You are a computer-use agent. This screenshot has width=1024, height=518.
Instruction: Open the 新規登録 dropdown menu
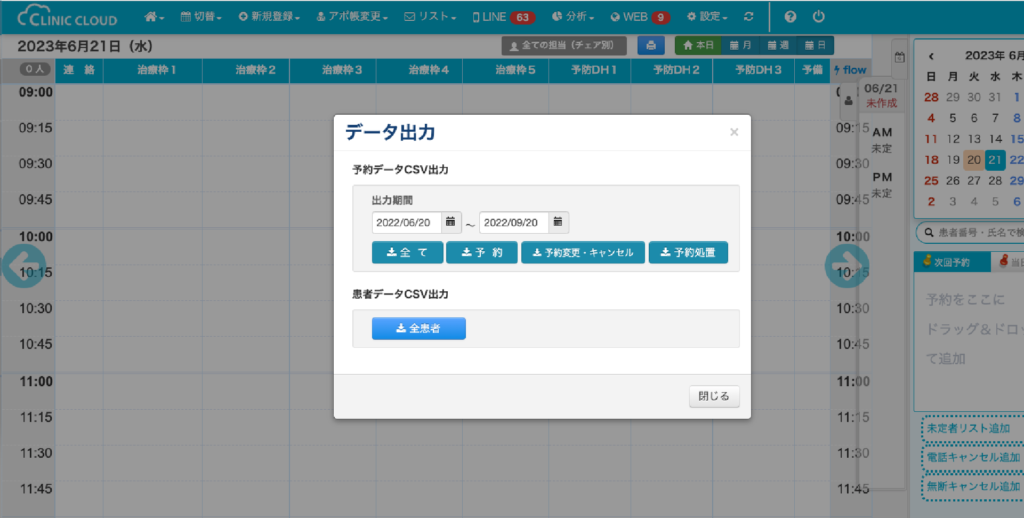269,17
